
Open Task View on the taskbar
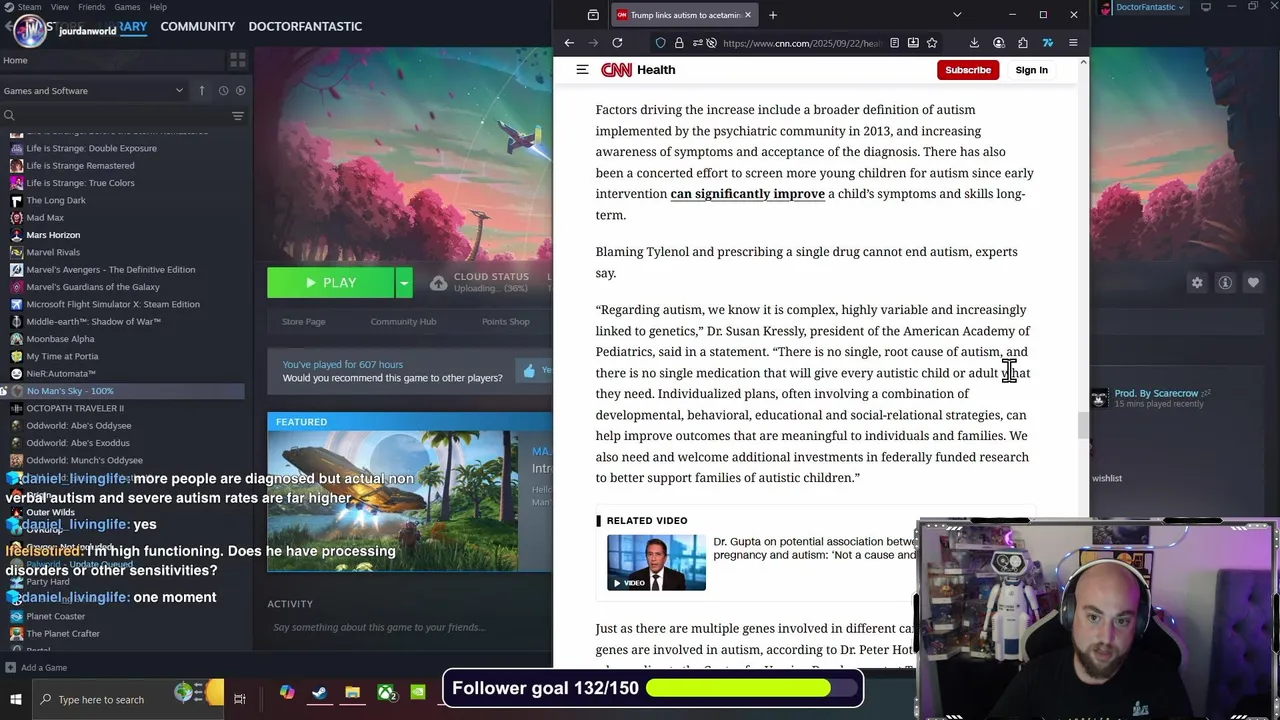pyautogui.click(x=240, y=699)
